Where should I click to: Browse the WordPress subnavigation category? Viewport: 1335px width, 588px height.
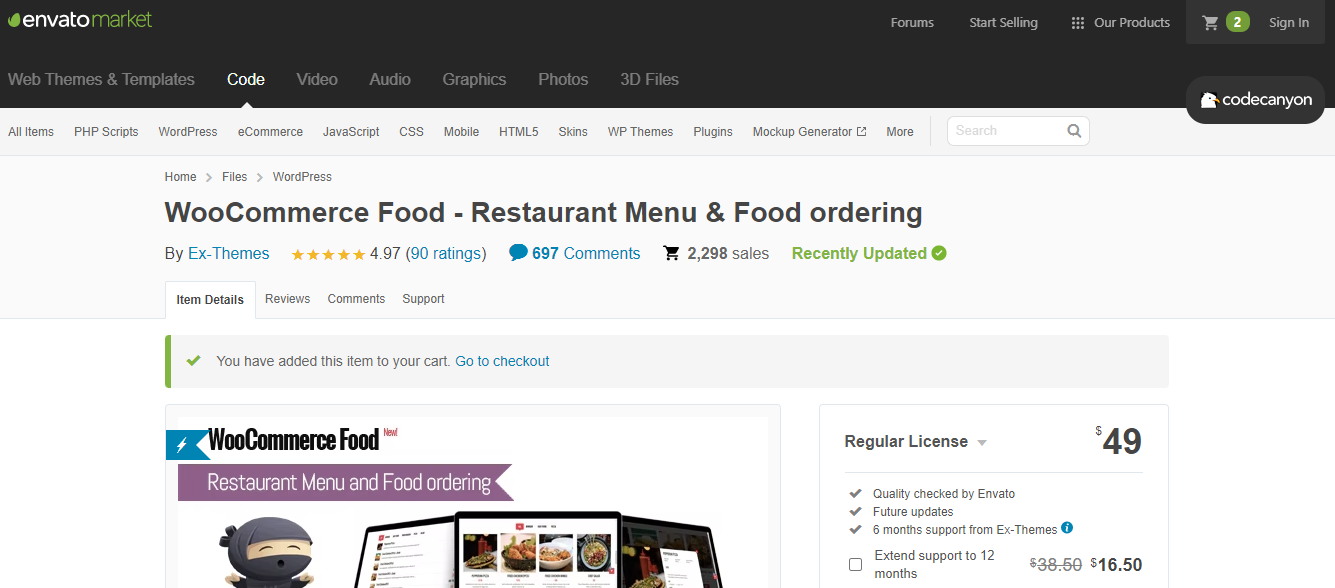(x=188, y=131)
